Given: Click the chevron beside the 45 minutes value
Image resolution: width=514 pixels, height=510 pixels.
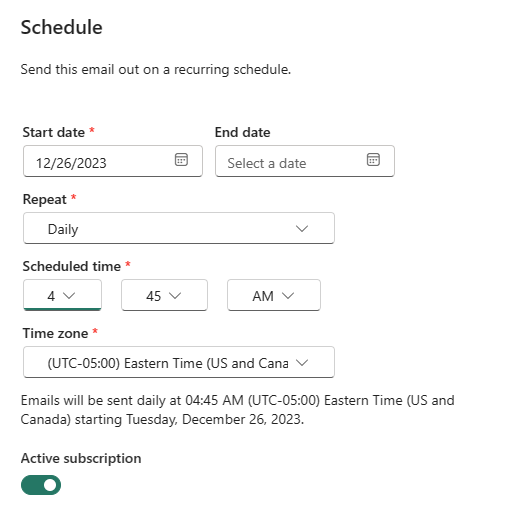Looking at the screenshot, I should tap(175, 295).
